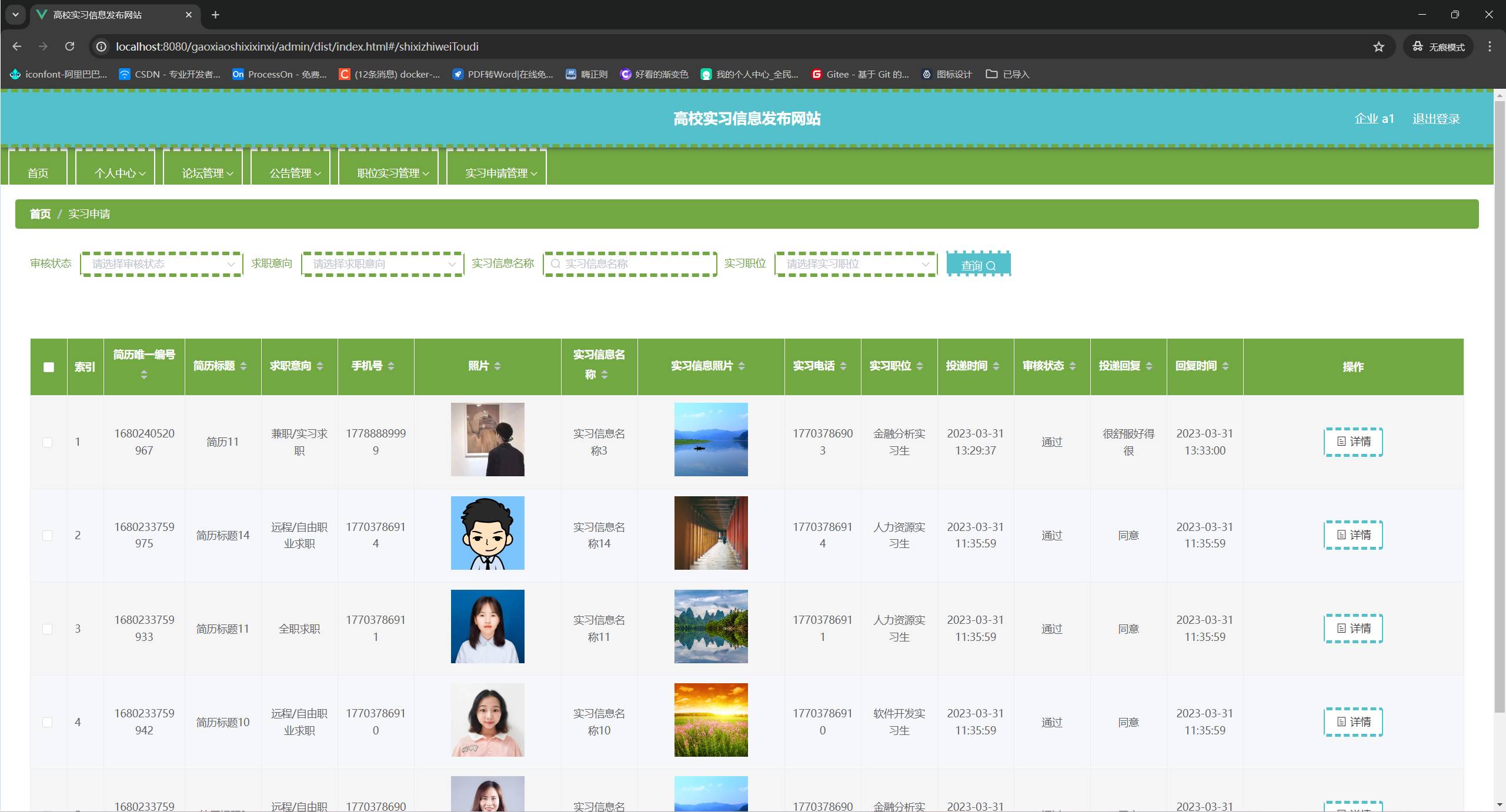This screenshot has height=812, width=1506.
Task: Click 退出登录 to log out
Action: [1435, 119]
